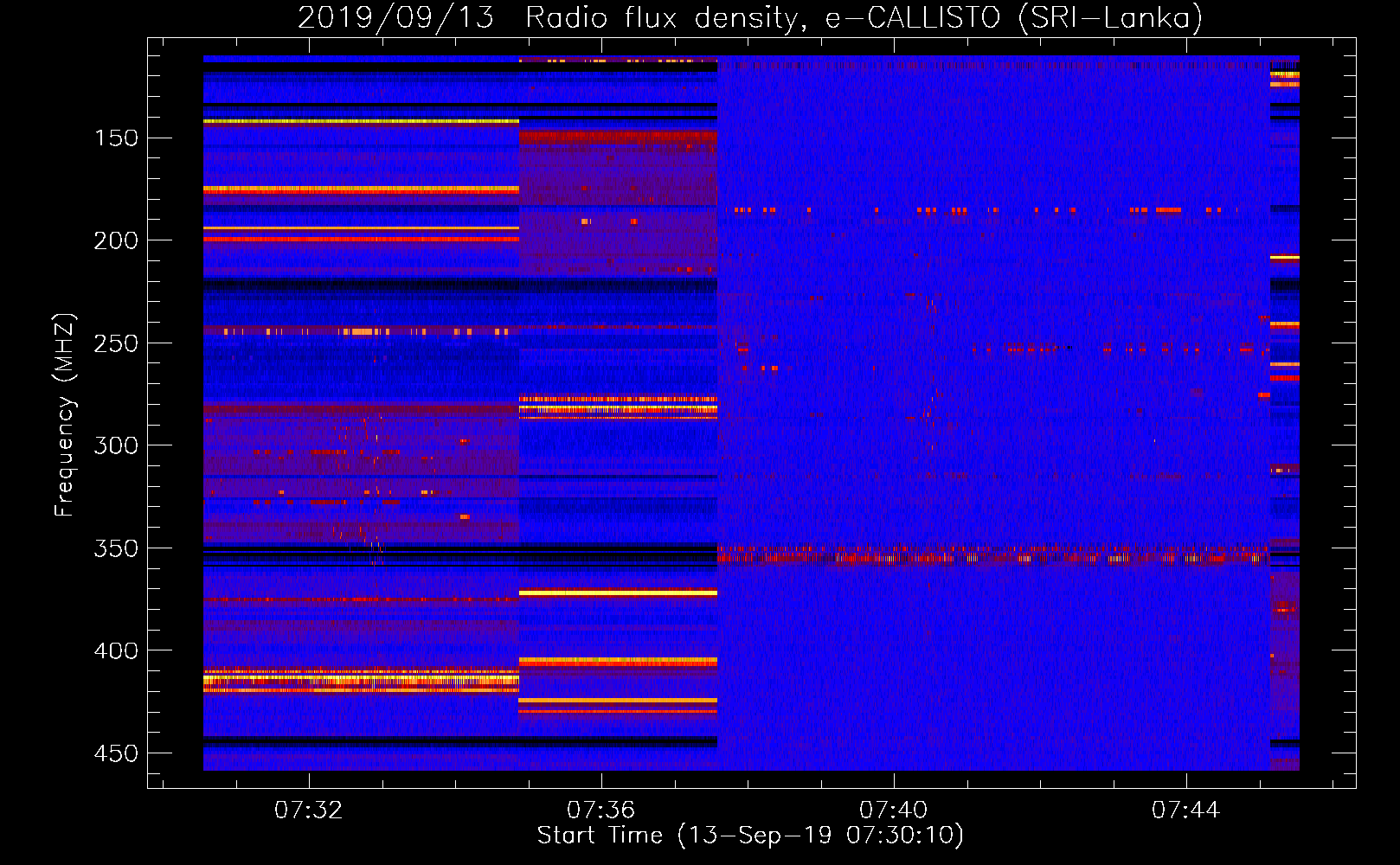1400x865 pixels.
Task: Select the 'Frequency (MHZ)' vertical axis label
Action: [x=65, y=414]
